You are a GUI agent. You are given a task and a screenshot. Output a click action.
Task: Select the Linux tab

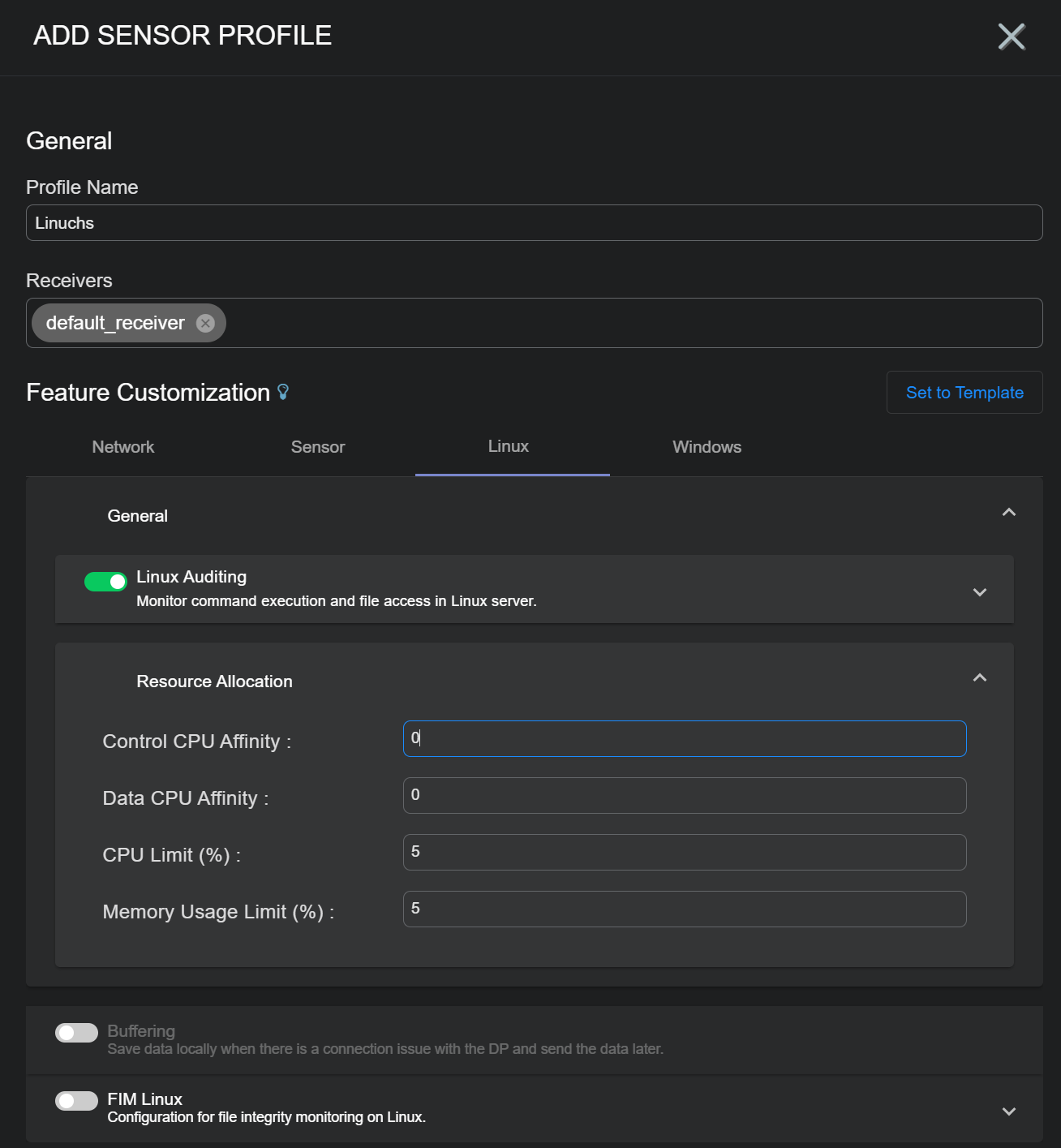[x=509, y=447]
